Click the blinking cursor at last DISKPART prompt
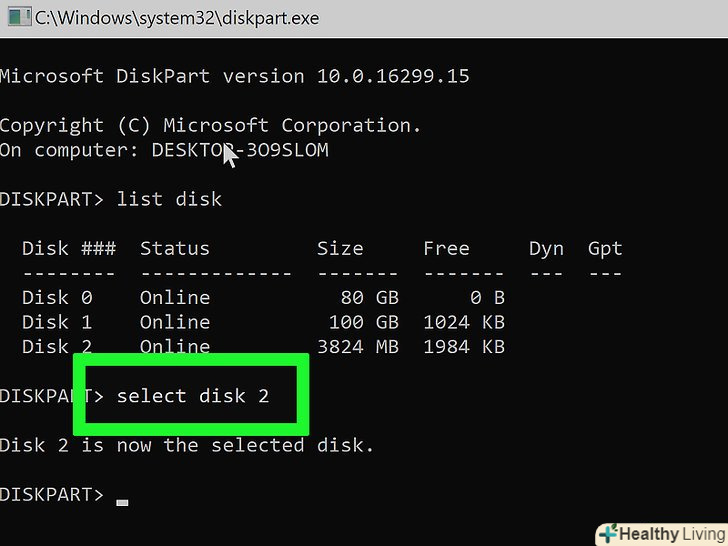Image resolution: width=728 pixels, height=546 pixels. click(122, 502)
